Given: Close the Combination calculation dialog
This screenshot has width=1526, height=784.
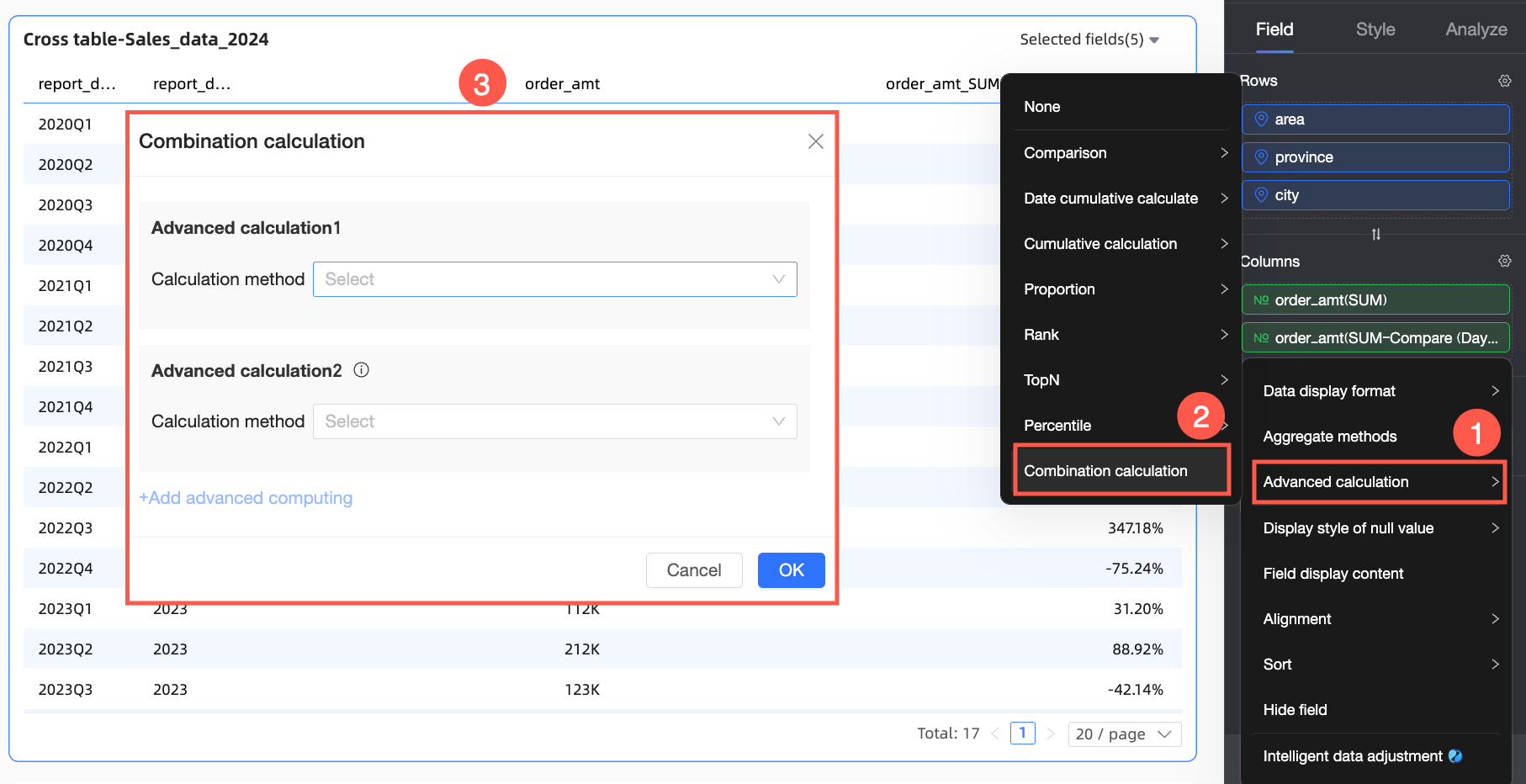Looking at the screenshot, I should (815, 141).
